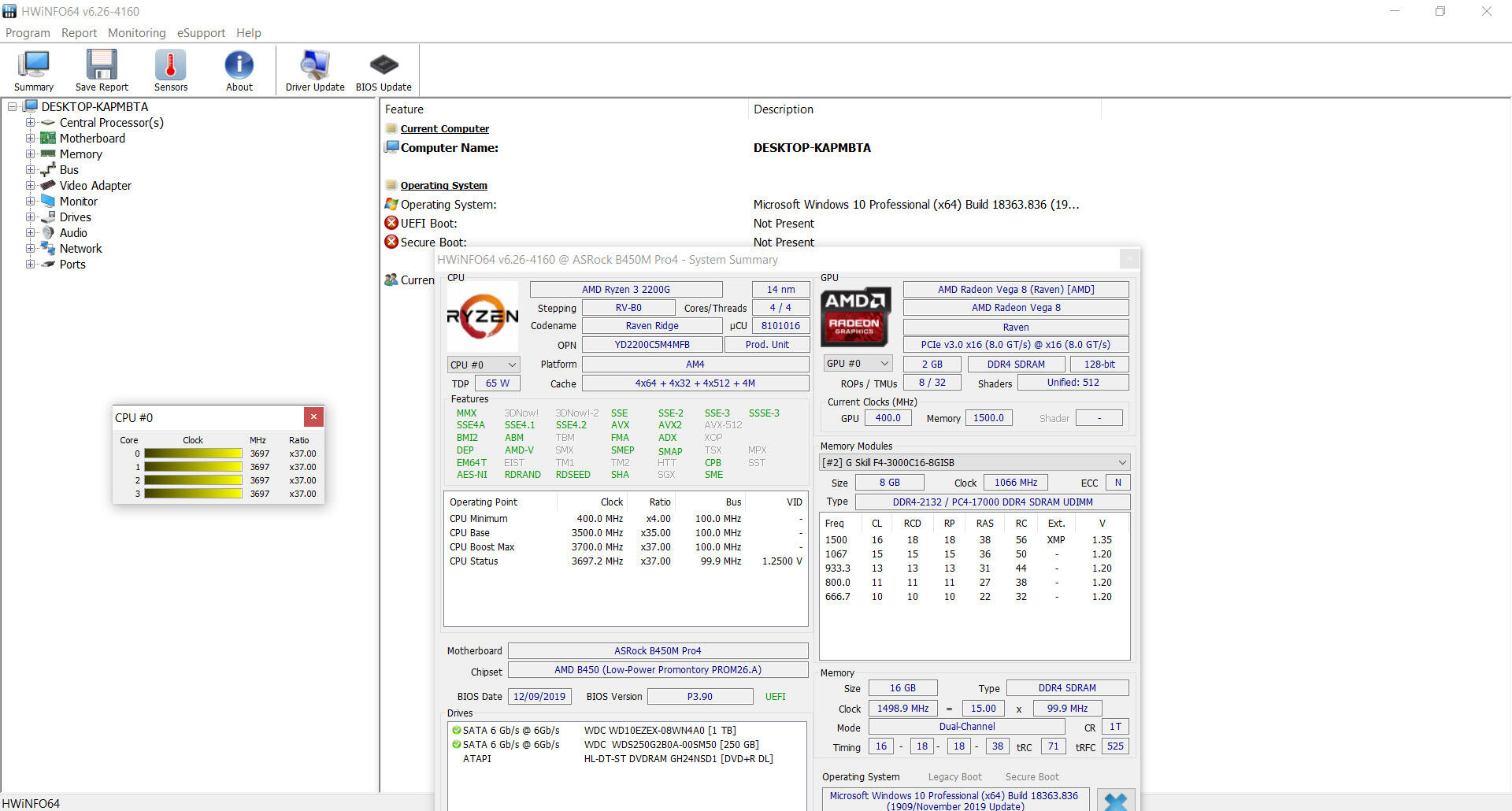Expand the Drives tree node
The image size is (1512, 811).
pyautogui.click(x=30, y=217)
